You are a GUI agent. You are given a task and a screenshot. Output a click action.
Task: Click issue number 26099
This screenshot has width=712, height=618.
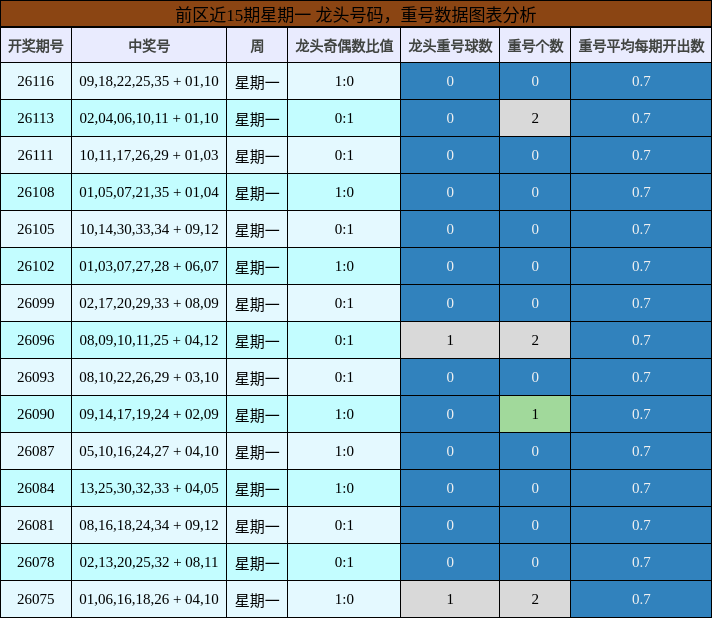[36, 303]
